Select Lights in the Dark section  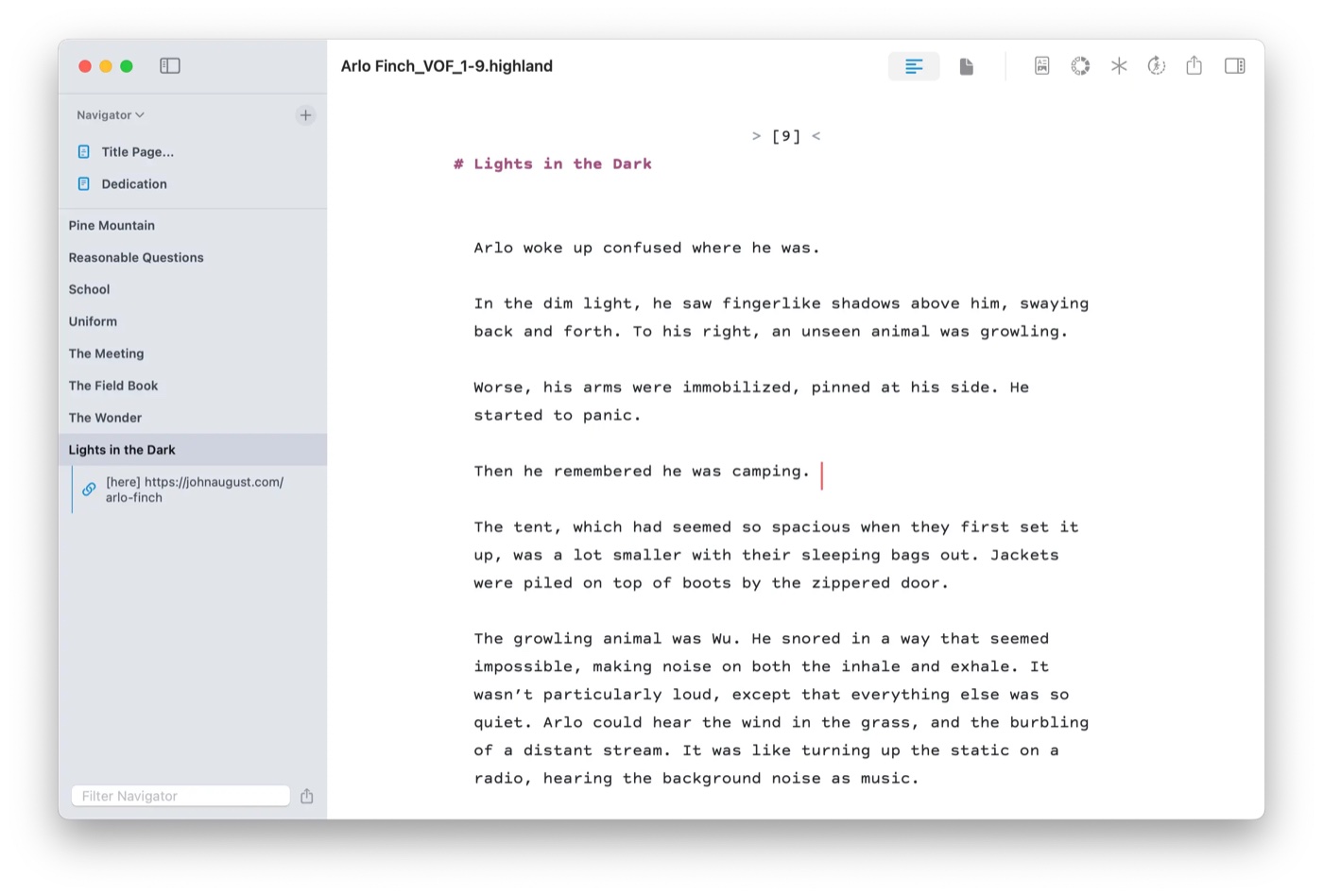click(x=193, y=450)
